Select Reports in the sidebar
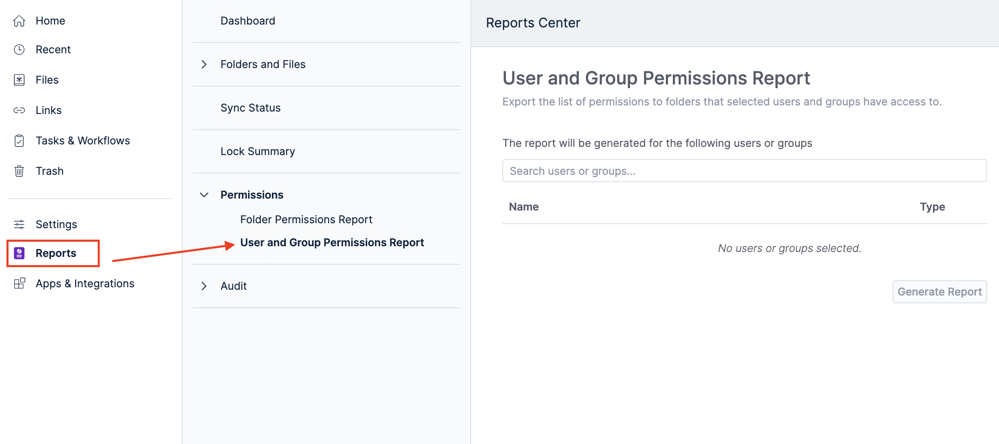The width and height of the screenshot is (999, 444). (x=55, y=254)
